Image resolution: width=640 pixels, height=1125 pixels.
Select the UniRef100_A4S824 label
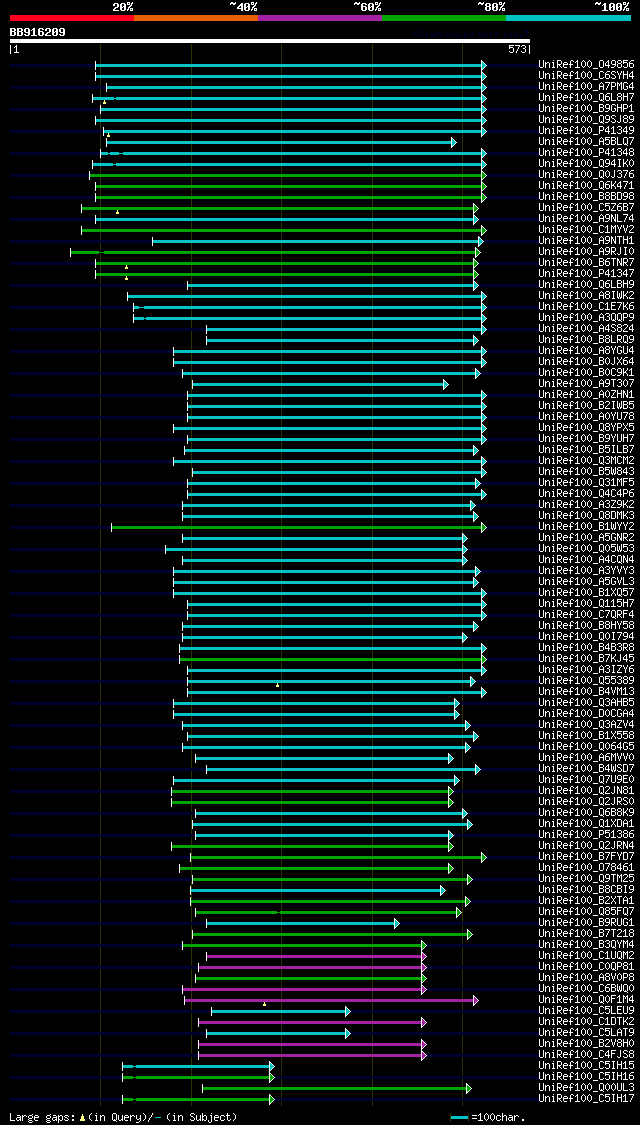tap(586, 329)
